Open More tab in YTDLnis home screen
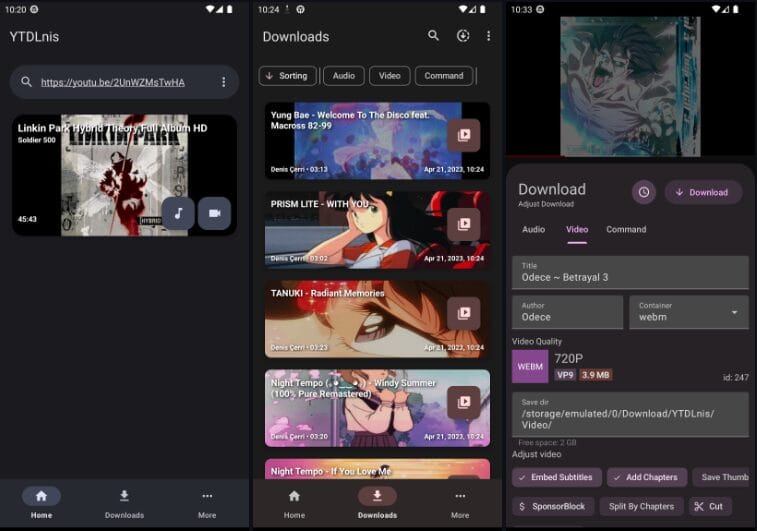Image resolution: width=757 pixels, height=531 pixels. (x=207, y=503)
